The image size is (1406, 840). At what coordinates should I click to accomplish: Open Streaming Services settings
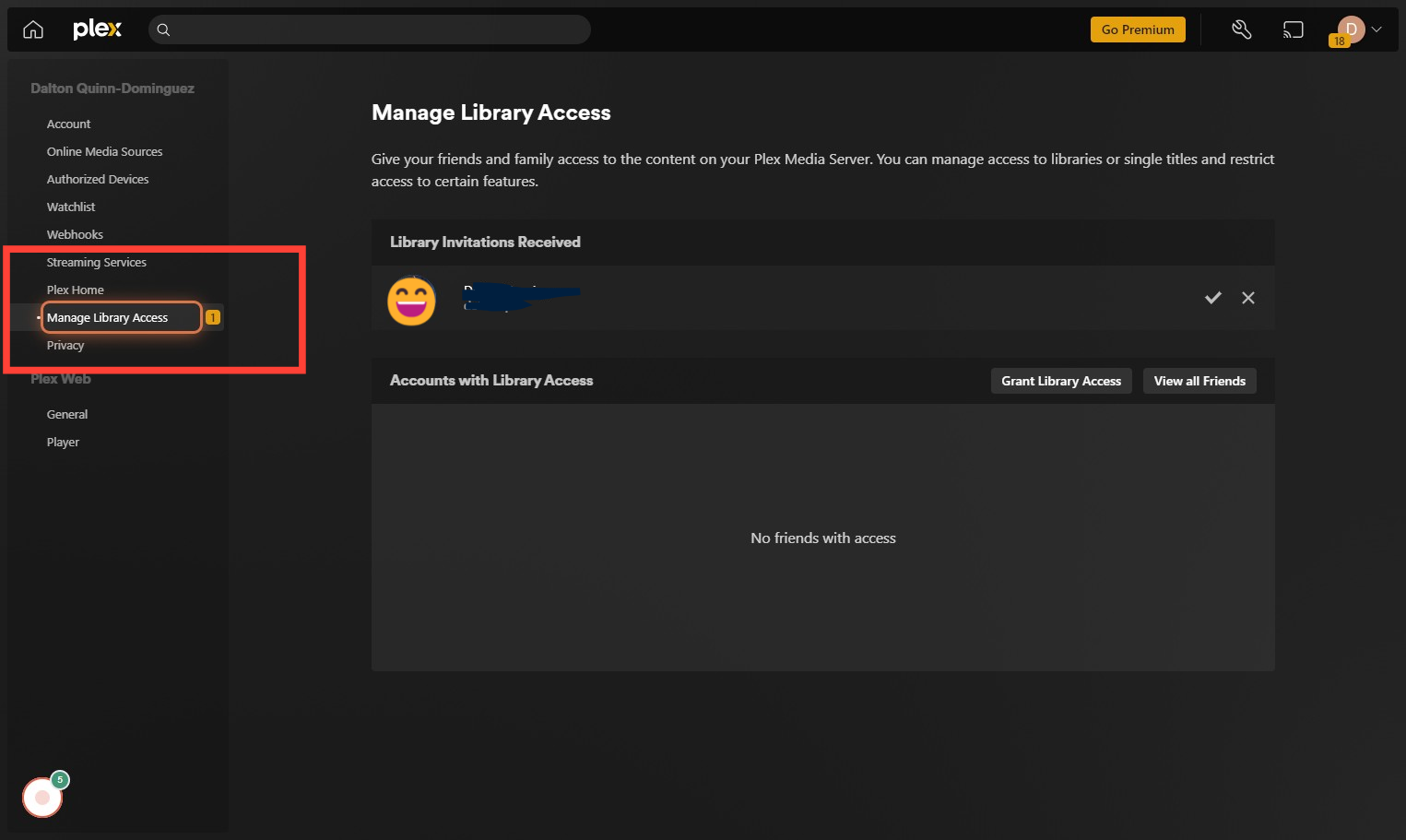coord(96,262)
